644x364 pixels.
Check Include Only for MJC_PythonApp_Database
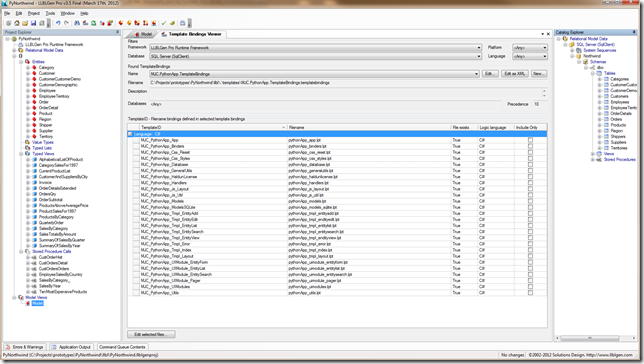coord(530,164)
